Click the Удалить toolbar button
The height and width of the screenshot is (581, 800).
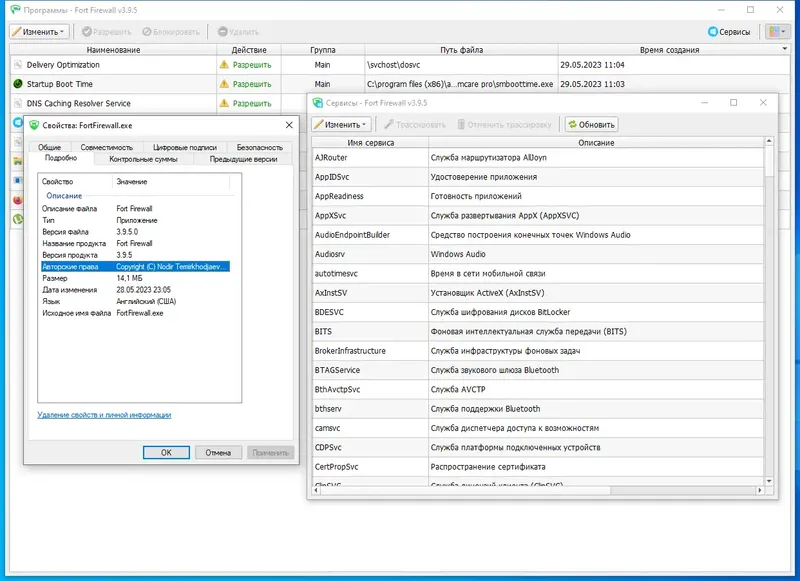click(x=238, y=32)
